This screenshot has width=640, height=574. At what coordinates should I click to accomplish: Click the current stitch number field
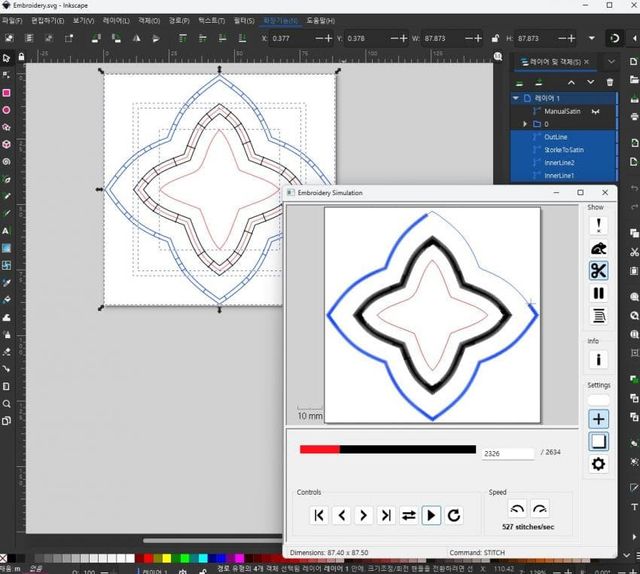click(x=507, y=453)
